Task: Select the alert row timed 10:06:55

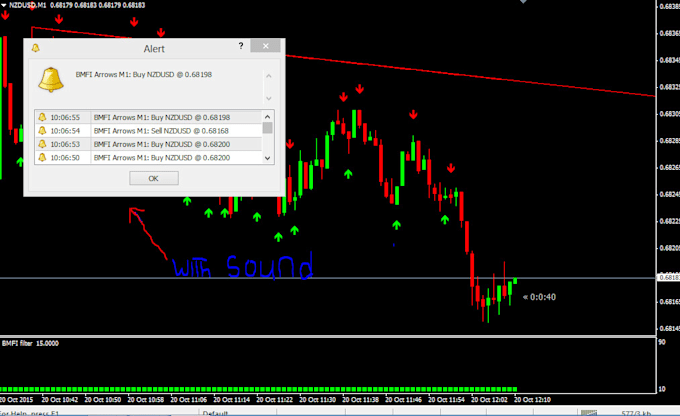Action: 148,117
